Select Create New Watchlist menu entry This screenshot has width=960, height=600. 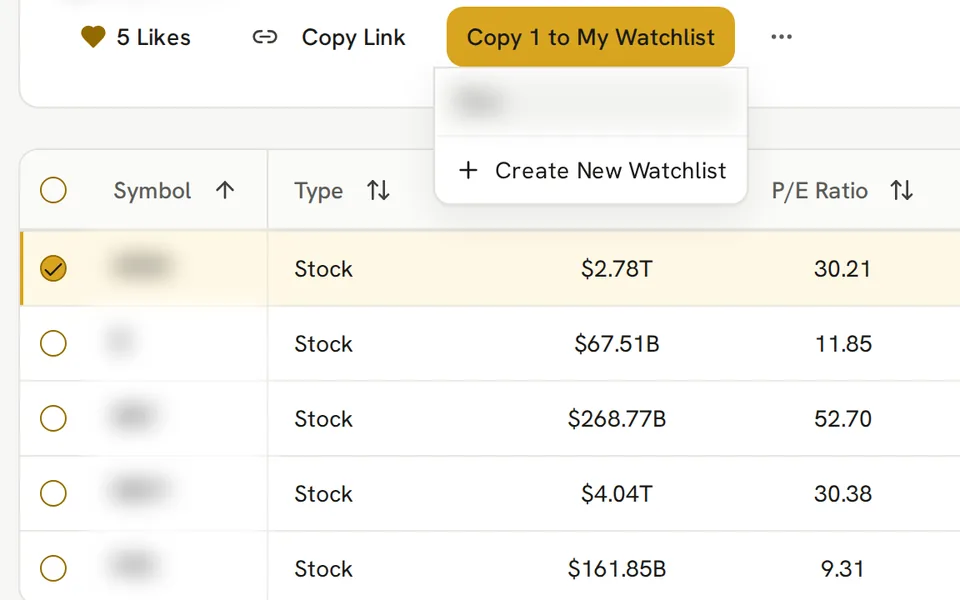(x=591, y=170)
